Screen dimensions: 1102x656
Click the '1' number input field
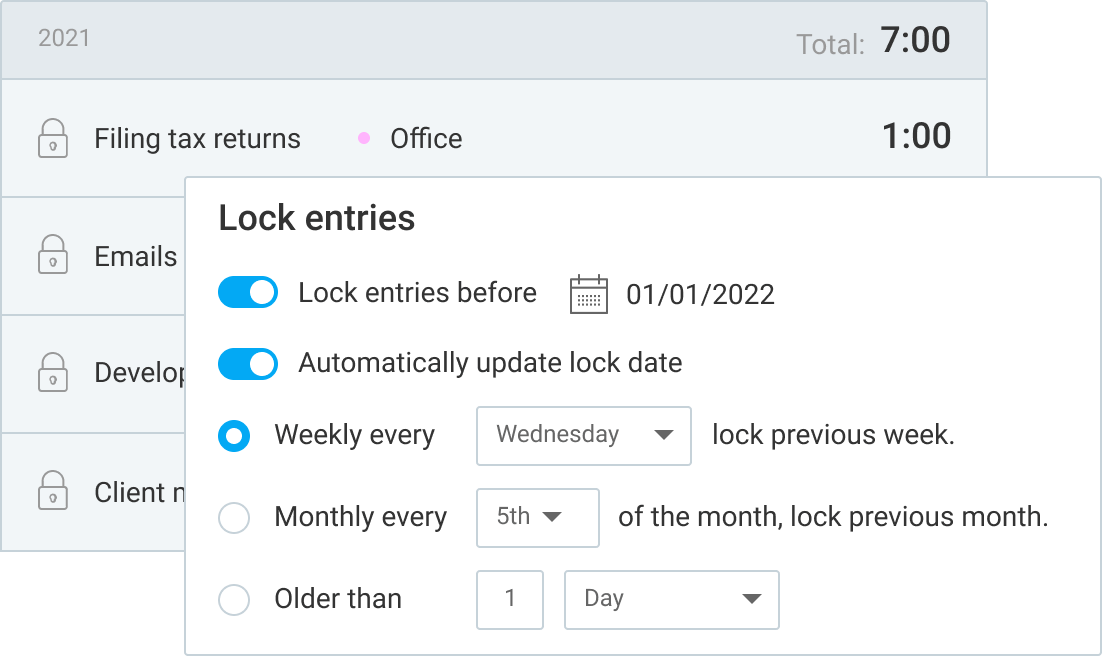point(510,600)
